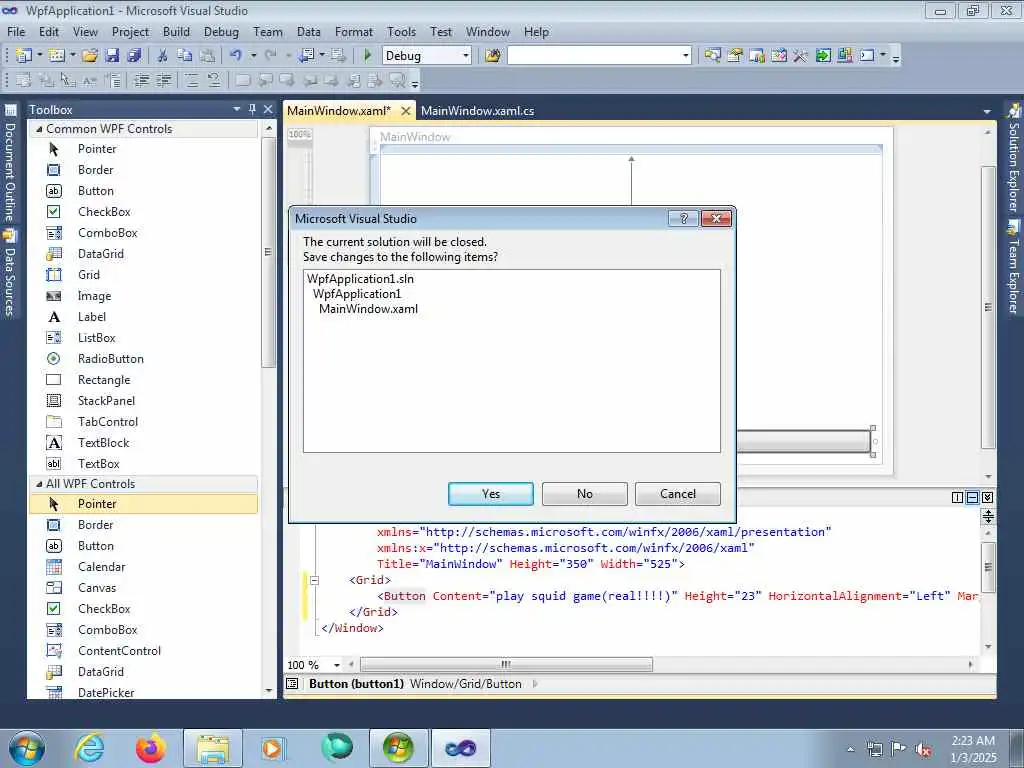Screen dimensions: 1024x768
Task: Click No in the save dialog
Action: click(584, 494)
